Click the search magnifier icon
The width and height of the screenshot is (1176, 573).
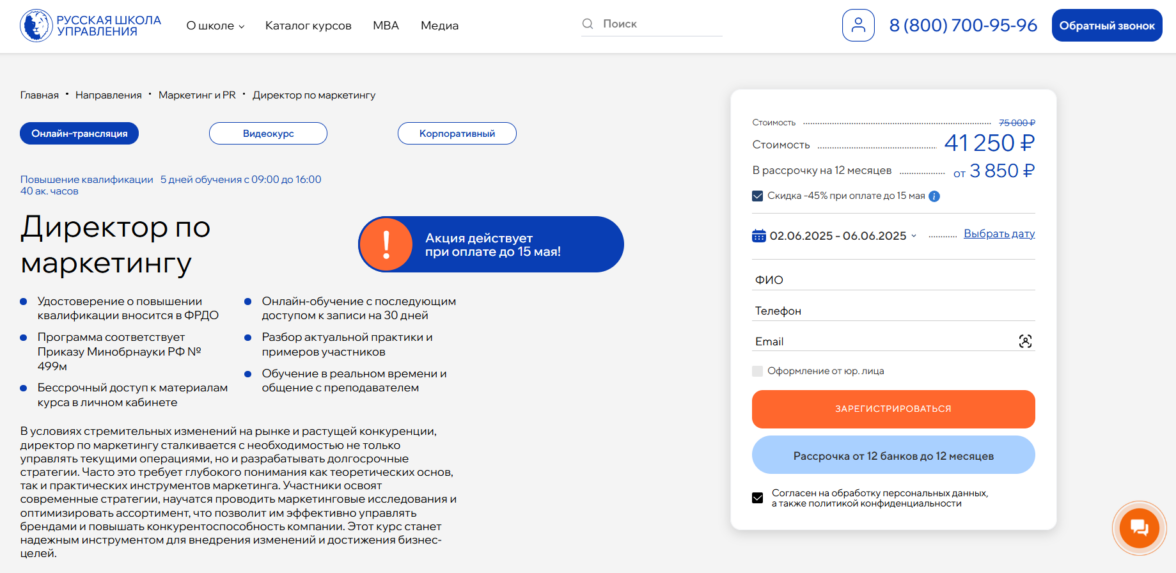588,24
